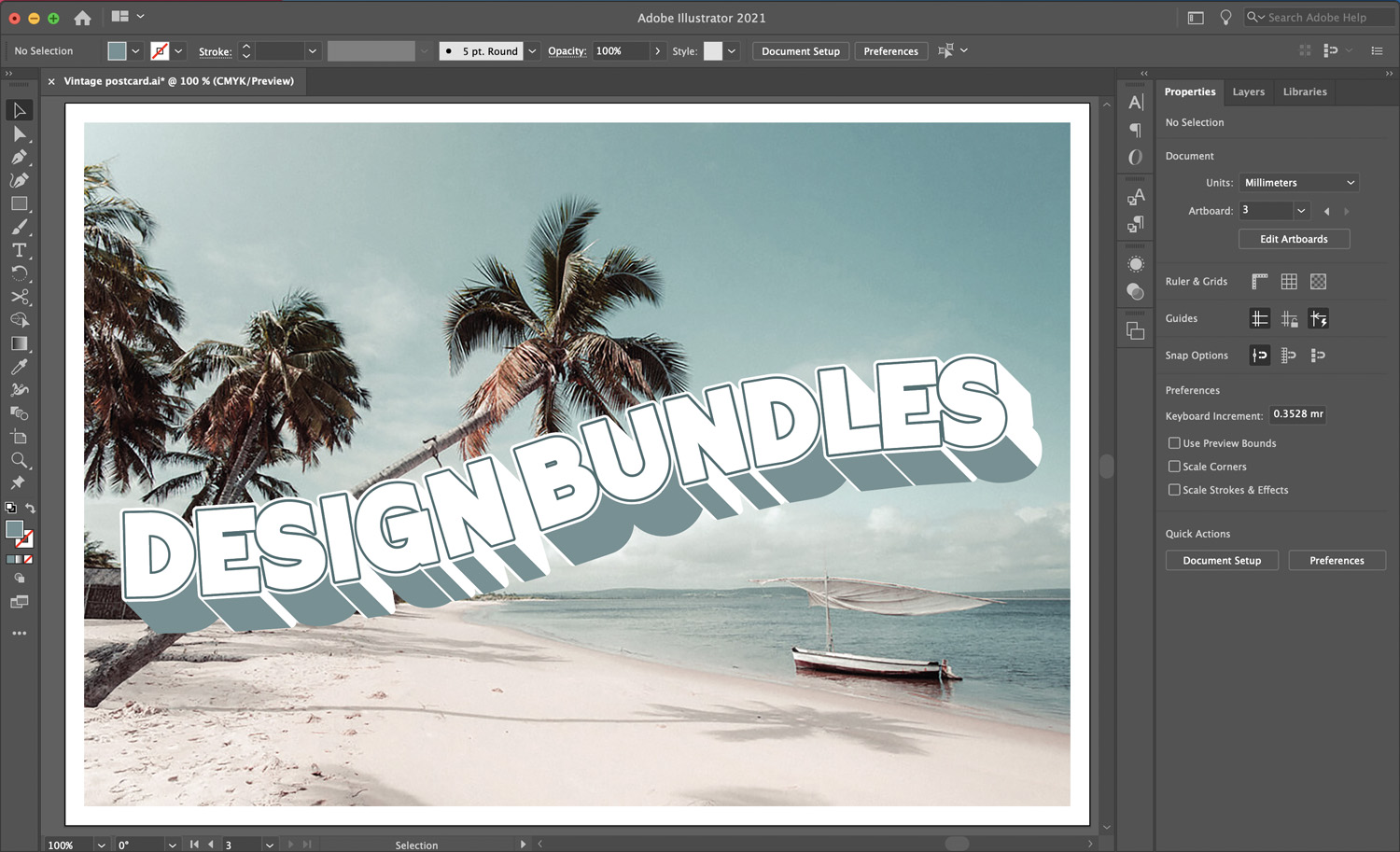This screenshot has width=1400, height=852.
Task: Click Document Setup in Quick Actions
Action: pyautogui.click(x=1222, y=561)
